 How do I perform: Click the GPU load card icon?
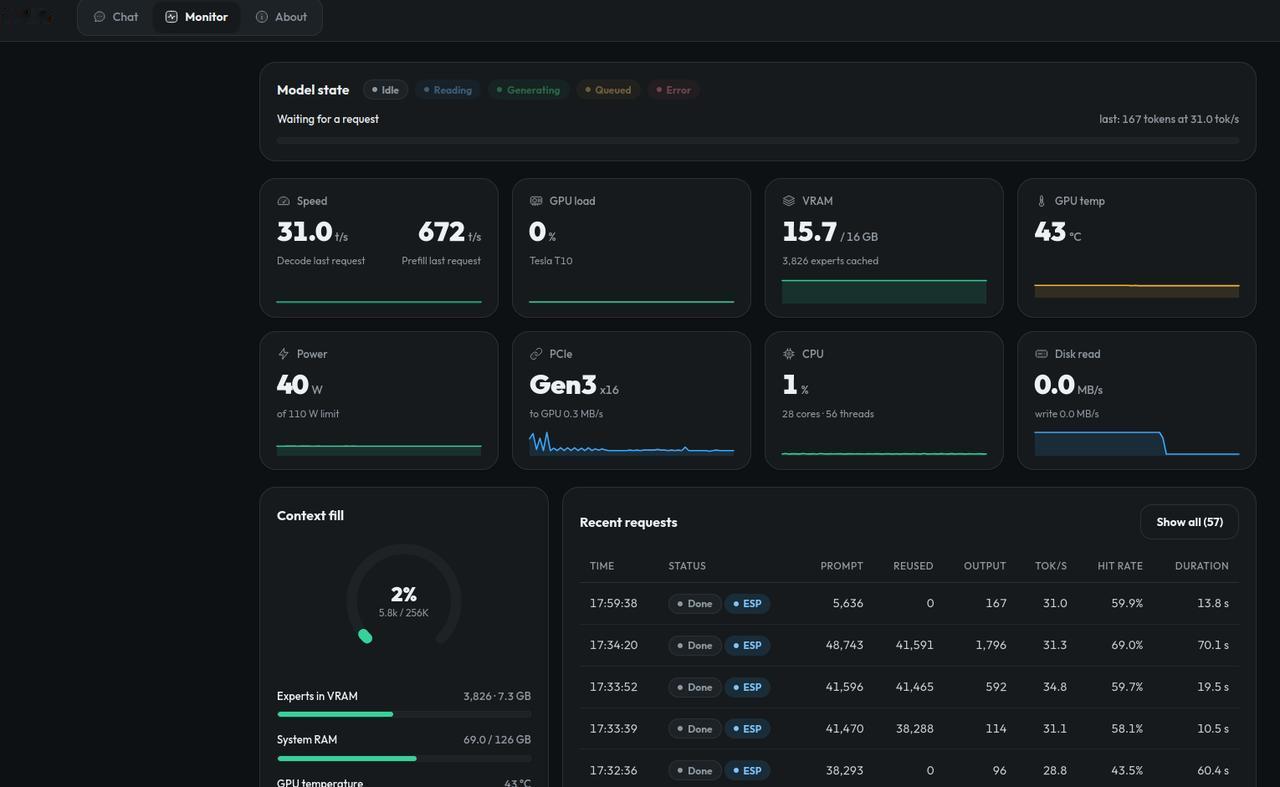(536, 201)
